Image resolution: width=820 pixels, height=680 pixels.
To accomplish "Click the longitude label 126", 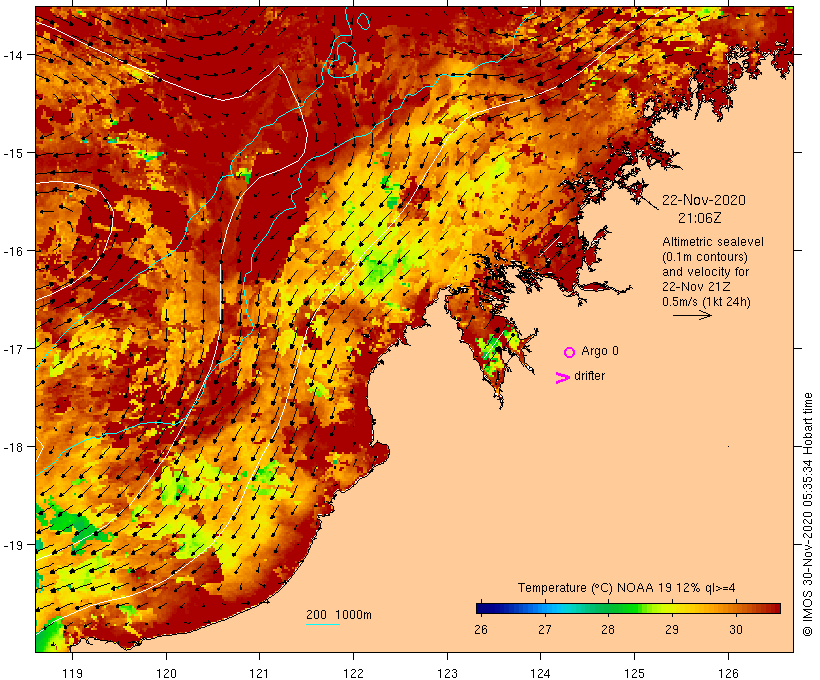I will 728,673.
